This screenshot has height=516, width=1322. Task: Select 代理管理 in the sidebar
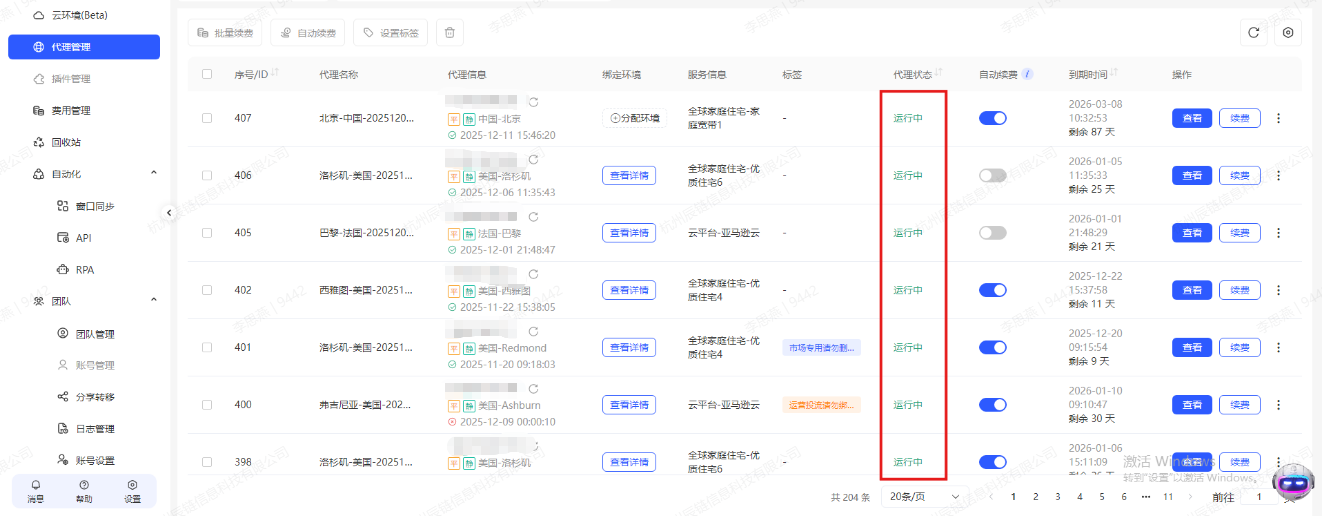[x=84, y=47]
